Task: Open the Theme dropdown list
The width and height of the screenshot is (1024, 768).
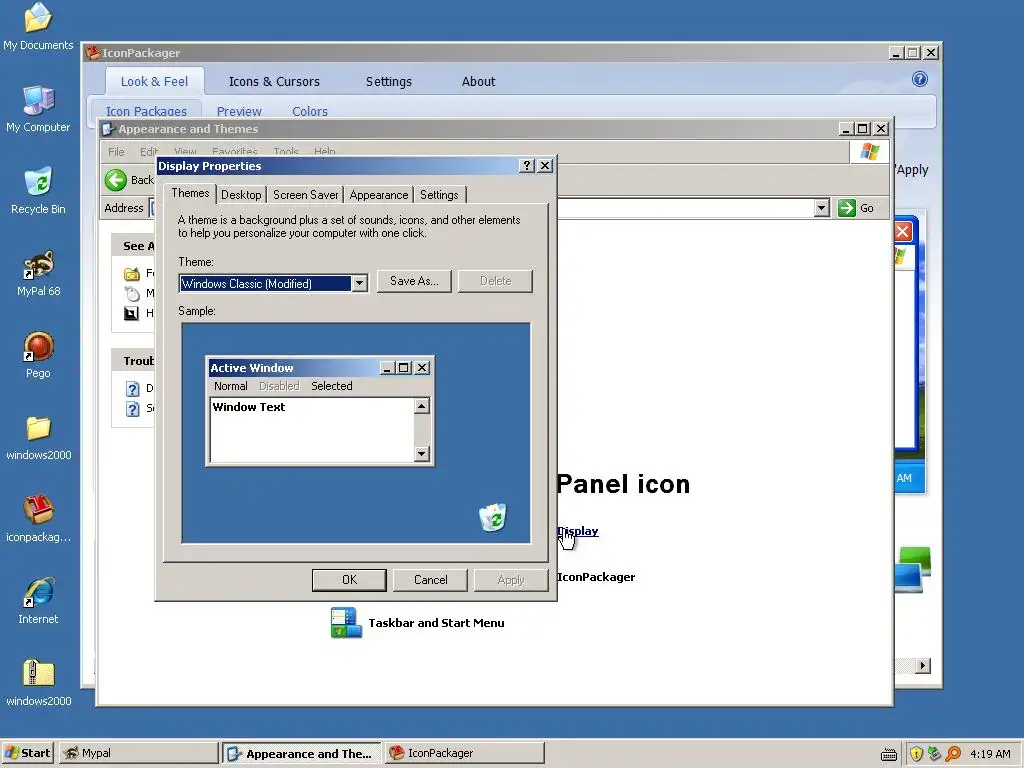Action: [x=359, y=283]
